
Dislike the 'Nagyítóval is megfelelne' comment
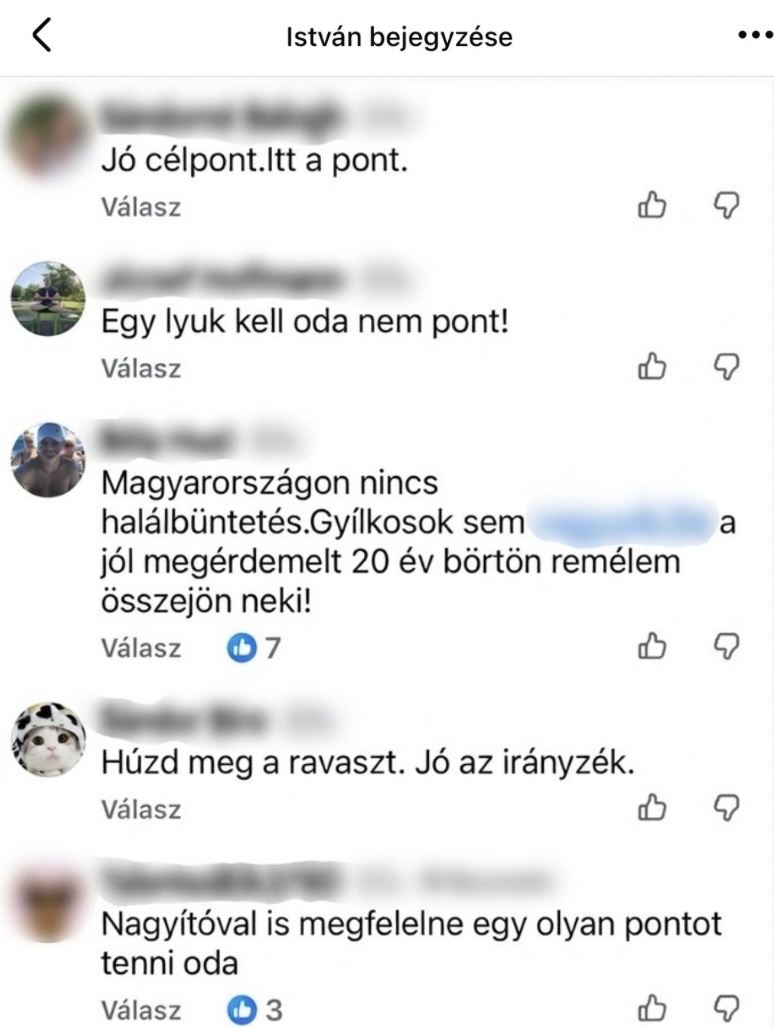[726, 1009]
